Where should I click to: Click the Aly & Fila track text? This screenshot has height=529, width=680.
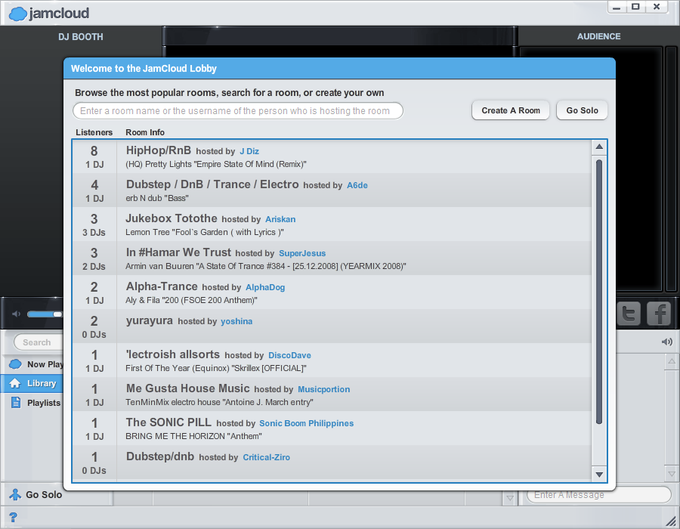pyautogui.click(x=191, y=300)
